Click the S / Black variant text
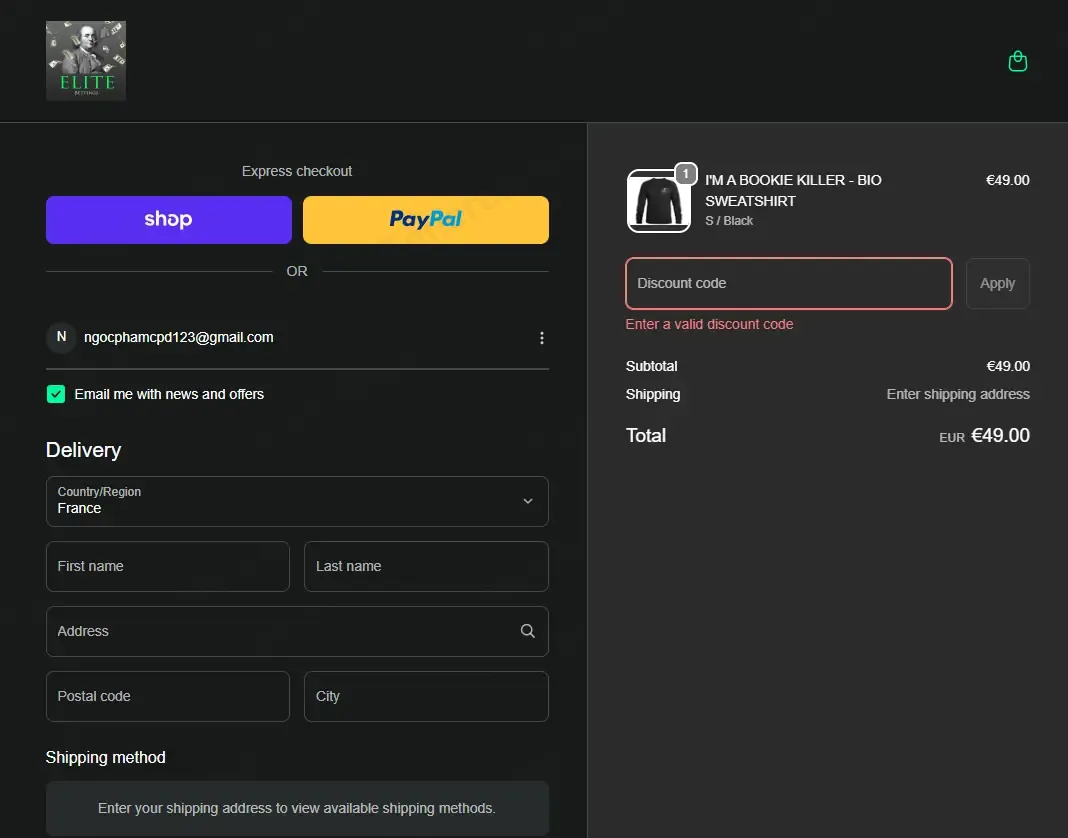The height and width of the screenshot is (838, 1068). click(729, 221)
